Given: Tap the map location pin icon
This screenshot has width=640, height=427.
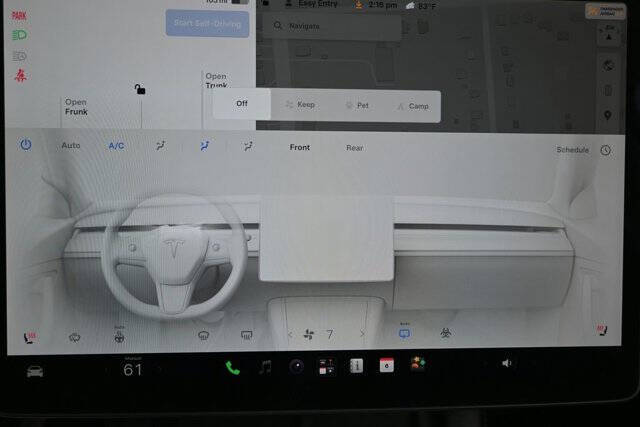Looking at the screenshot, I should [608, 116].
